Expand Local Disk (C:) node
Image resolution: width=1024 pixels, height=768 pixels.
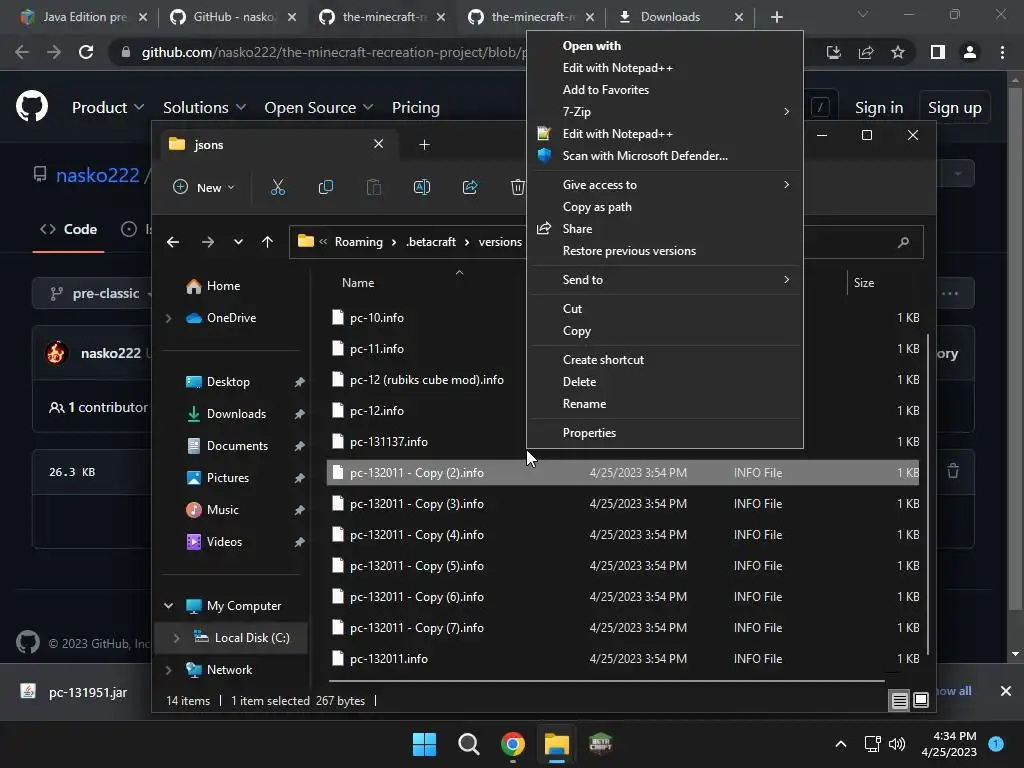pos(176,638)
